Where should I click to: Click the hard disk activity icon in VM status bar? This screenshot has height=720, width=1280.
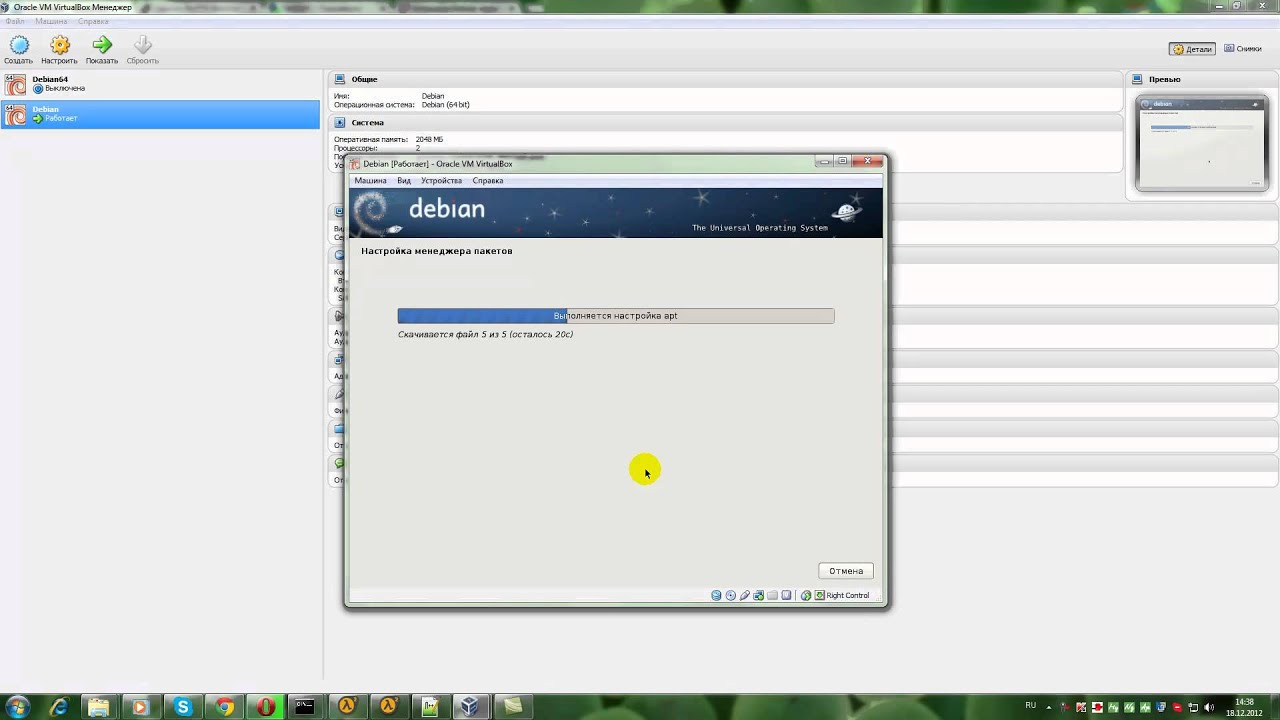(716, 595)
